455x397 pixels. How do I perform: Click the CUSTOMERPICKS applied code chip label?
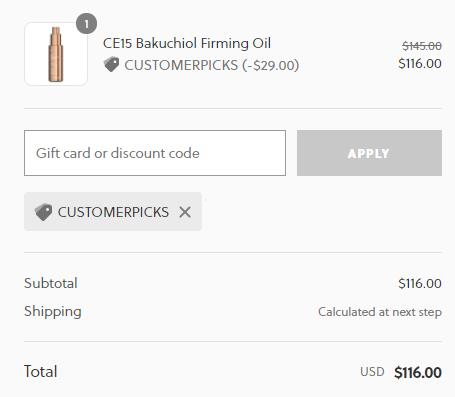(113, 212)
